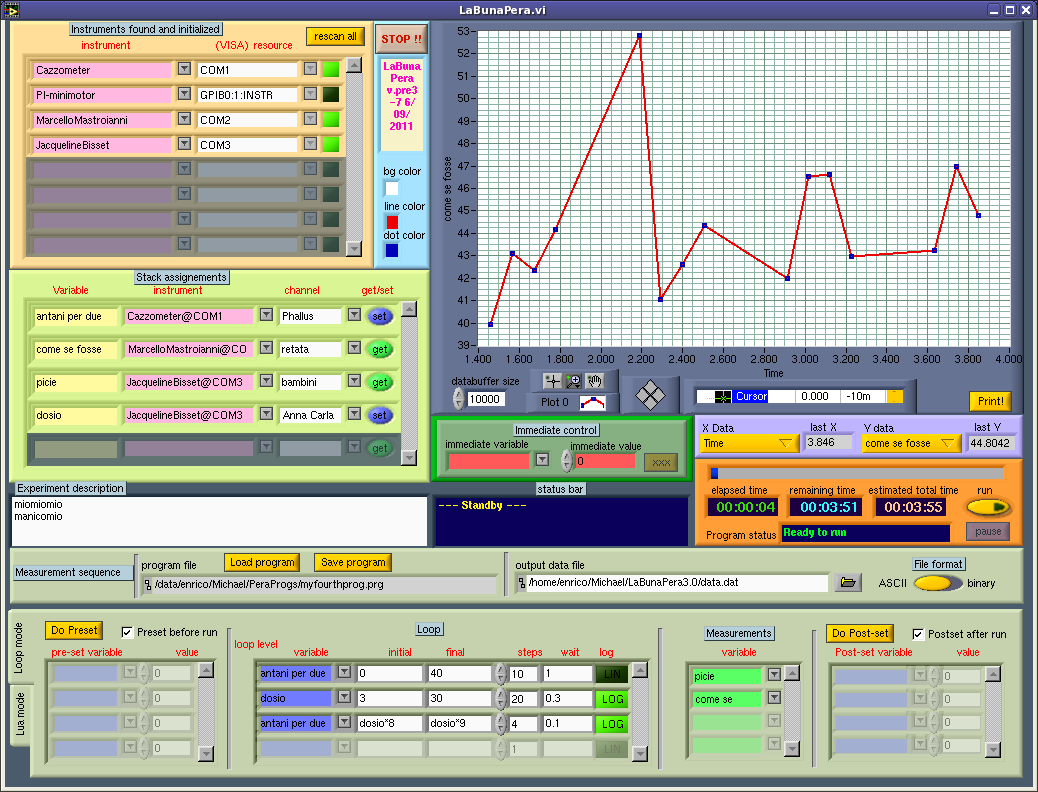Toggle Postset after run checkbox
This screenshot has height=792, width=1038.
tap(919, 634)
